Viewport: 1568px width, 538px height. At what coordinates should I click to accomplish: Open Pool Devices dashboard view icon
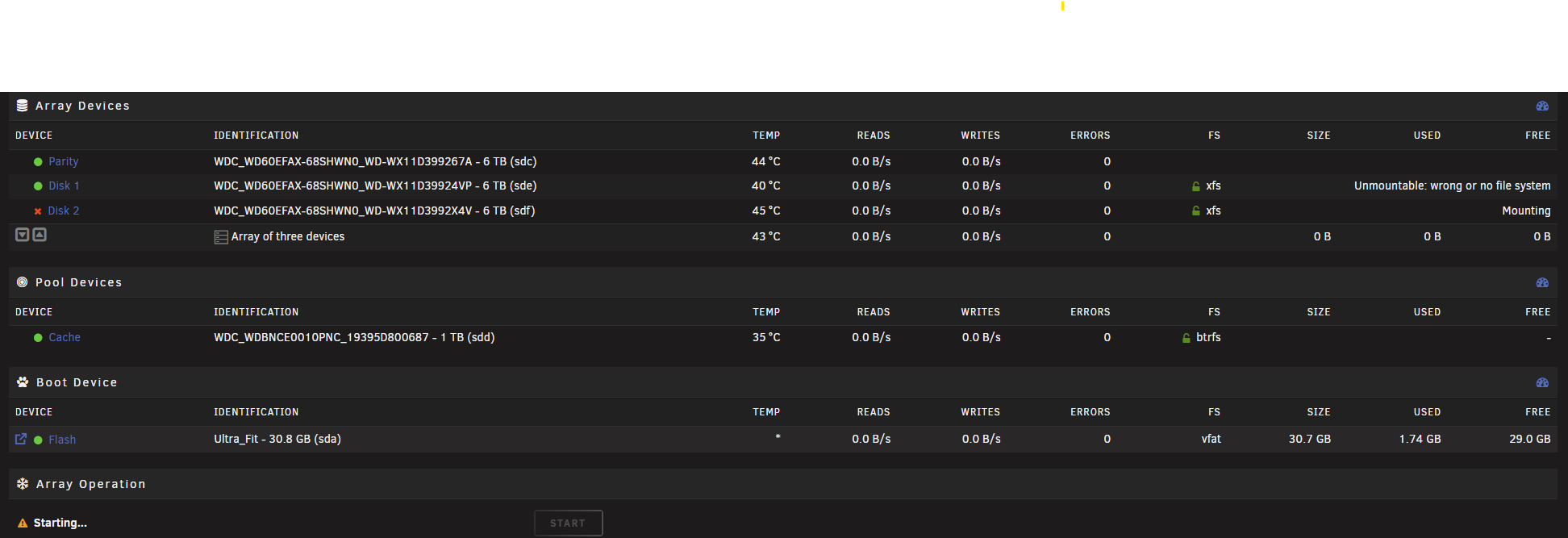click(x=1542, y=282)
